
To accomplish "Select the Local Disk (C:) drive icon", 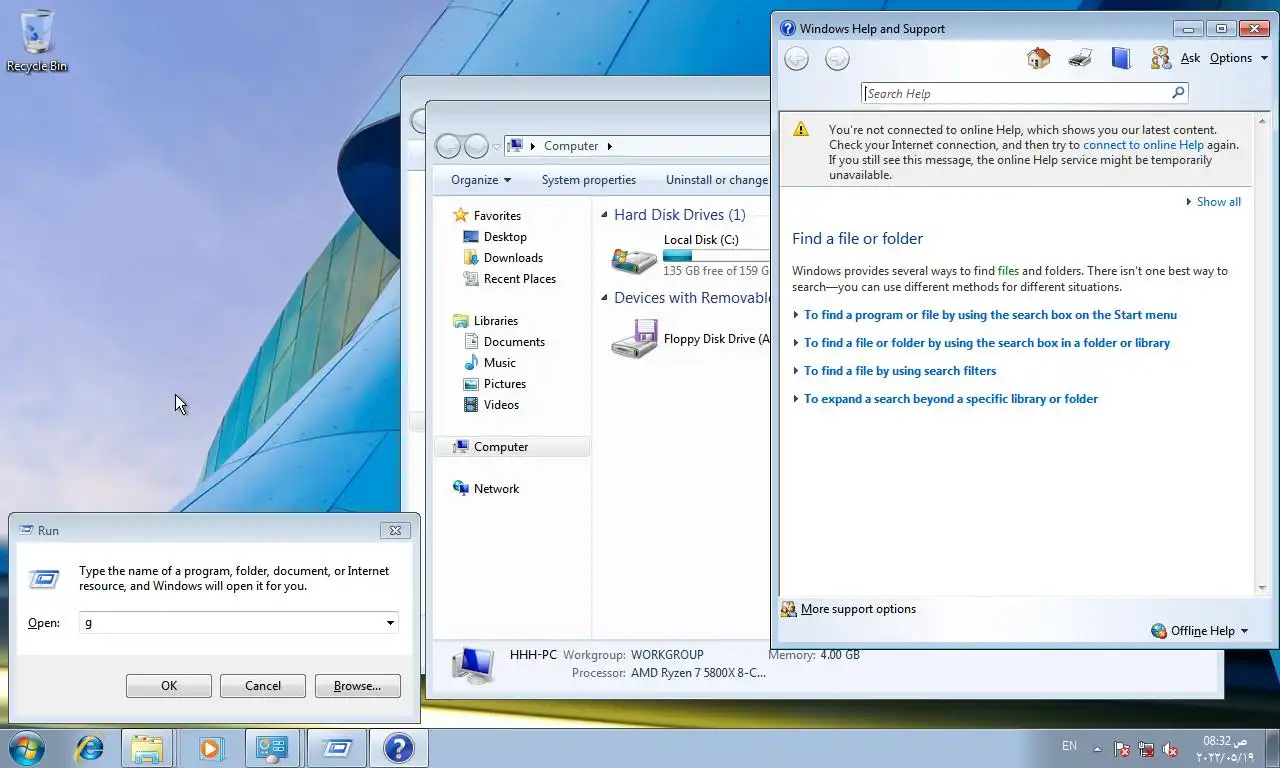I will click(x=634, y=260).
